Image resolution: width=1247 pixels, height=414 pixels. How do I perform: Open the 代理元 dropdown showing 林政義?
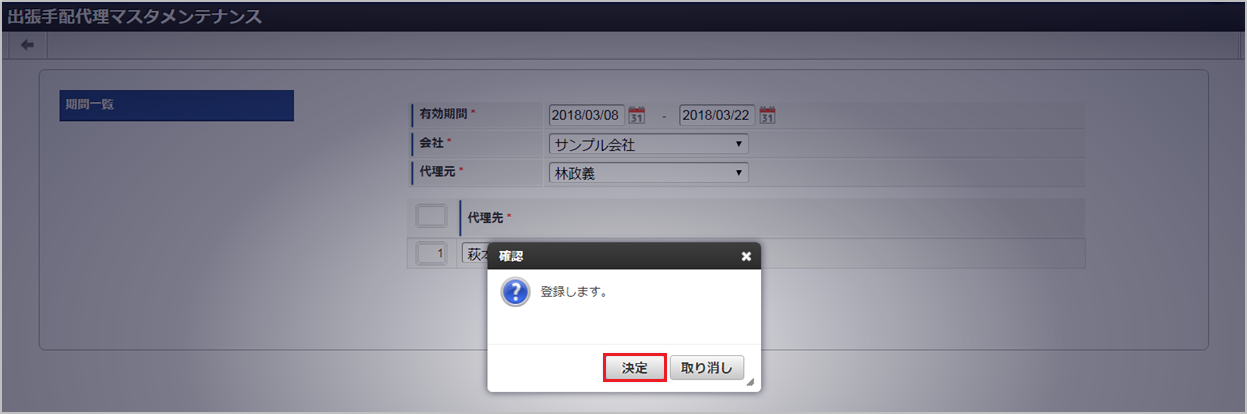point(648,173)
